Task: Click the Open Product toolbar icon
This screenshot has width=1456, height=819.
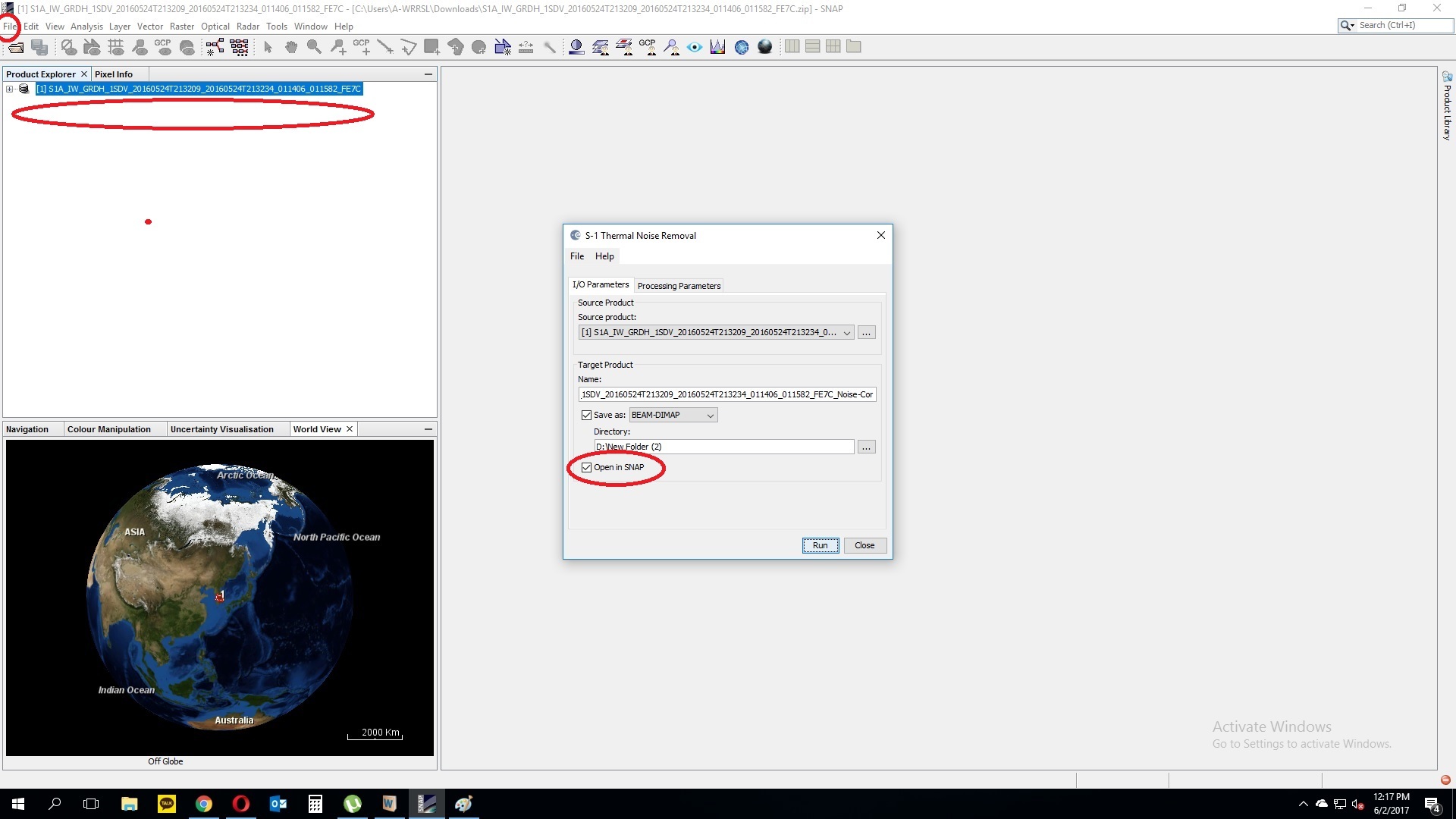Action: (x=16, y=47)
